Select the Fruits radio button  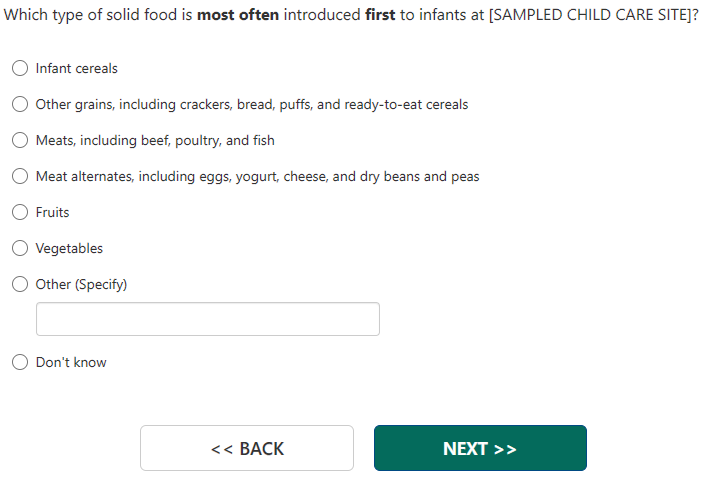20,213
